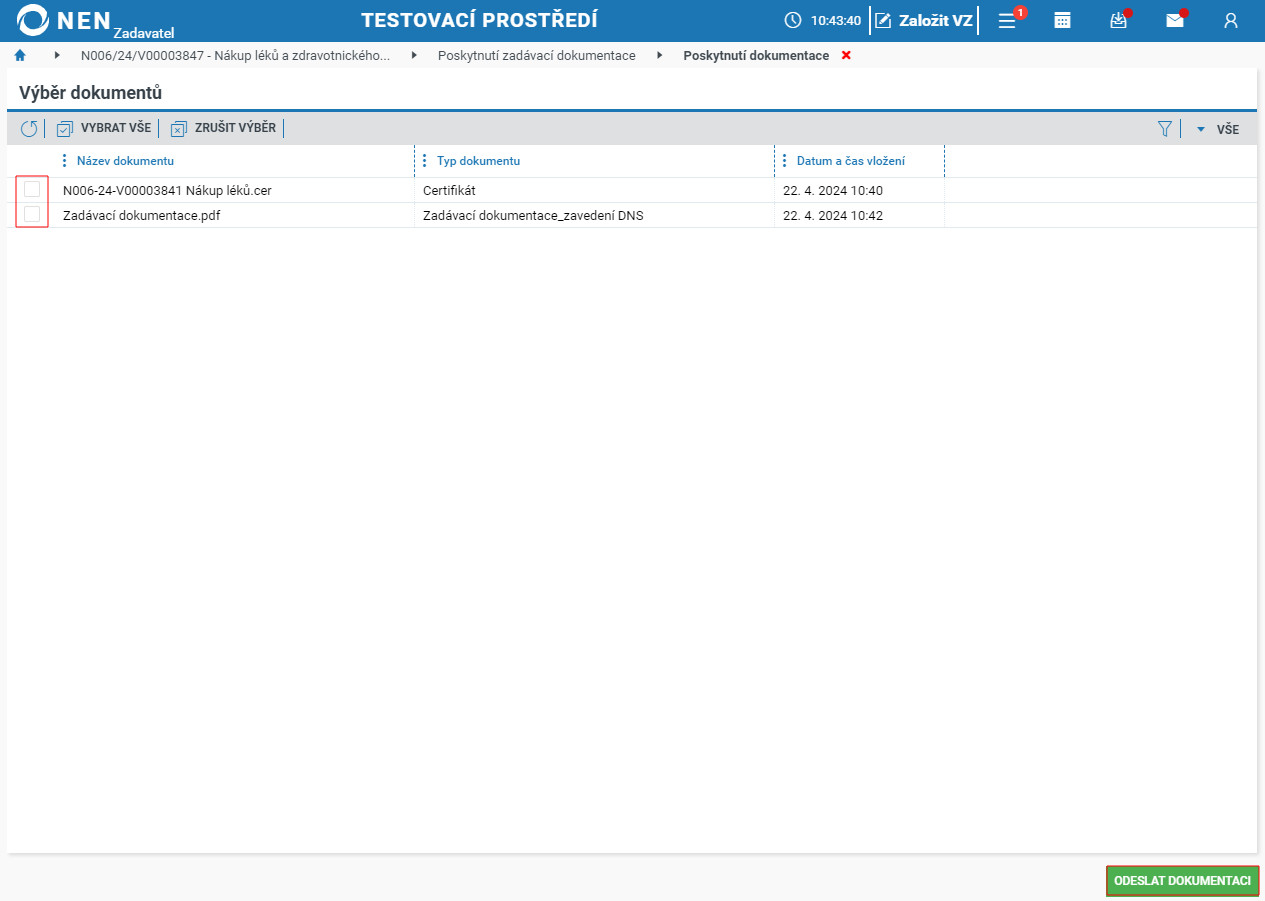The image size is (1265, 901).
Task: Close the Poskytnutí dokumentace breadcrumb with red X
Action: coord(846,55)
